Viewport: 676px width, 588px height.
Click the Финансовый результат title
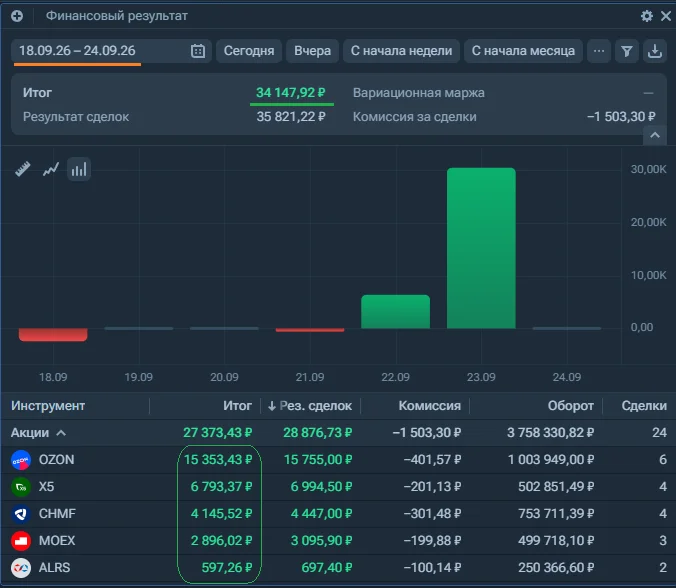(x=116, y=16)
